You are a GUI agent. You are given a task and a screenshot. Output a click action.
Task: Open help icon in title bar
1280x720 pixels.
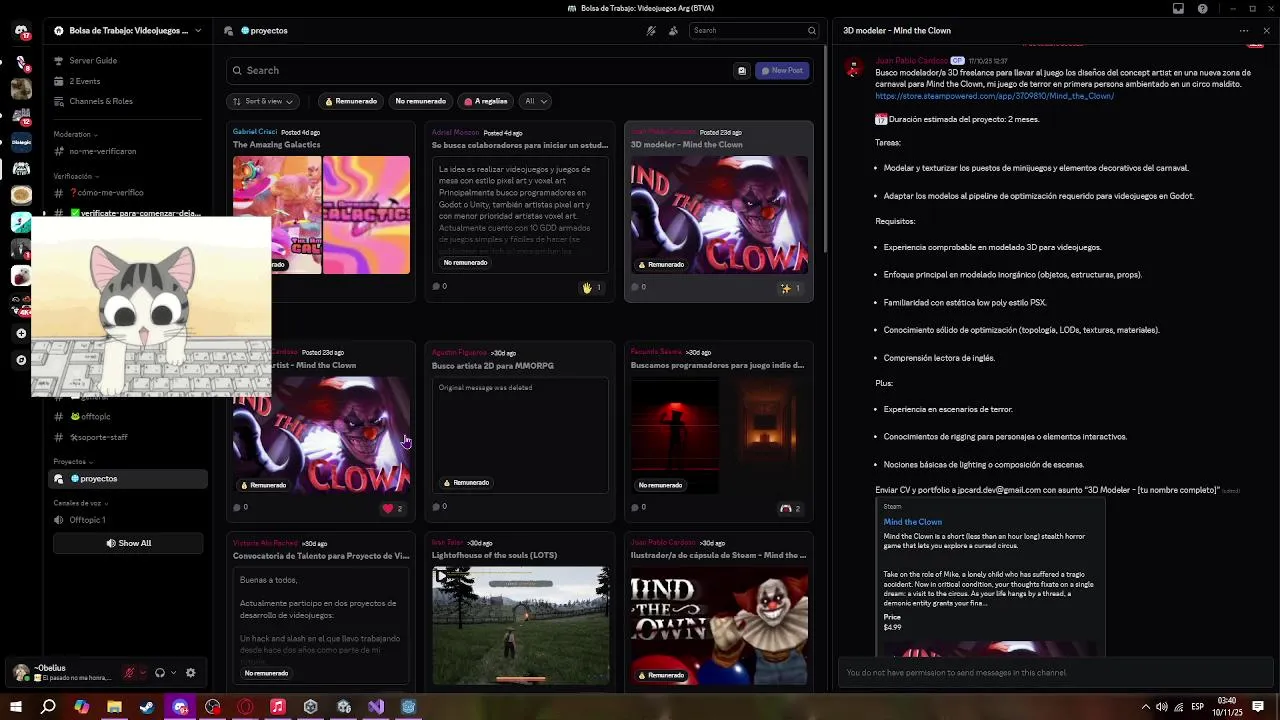coord(1202,8)
